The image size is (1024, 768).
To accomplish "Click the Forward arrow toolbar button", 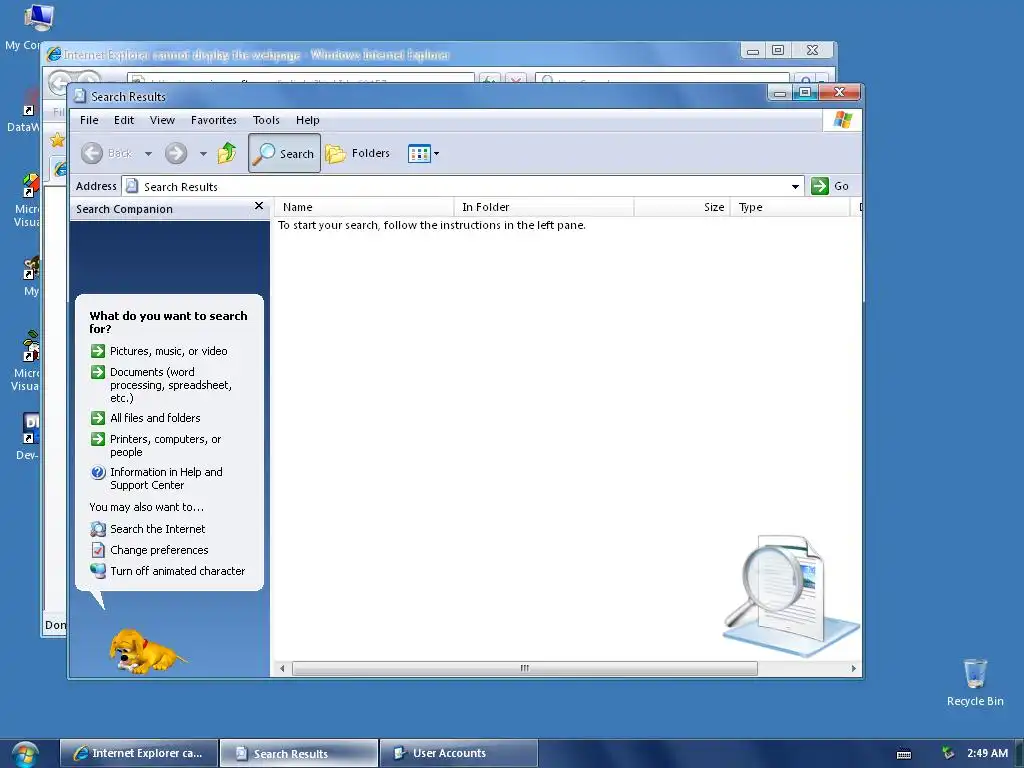I will [176, 153].
